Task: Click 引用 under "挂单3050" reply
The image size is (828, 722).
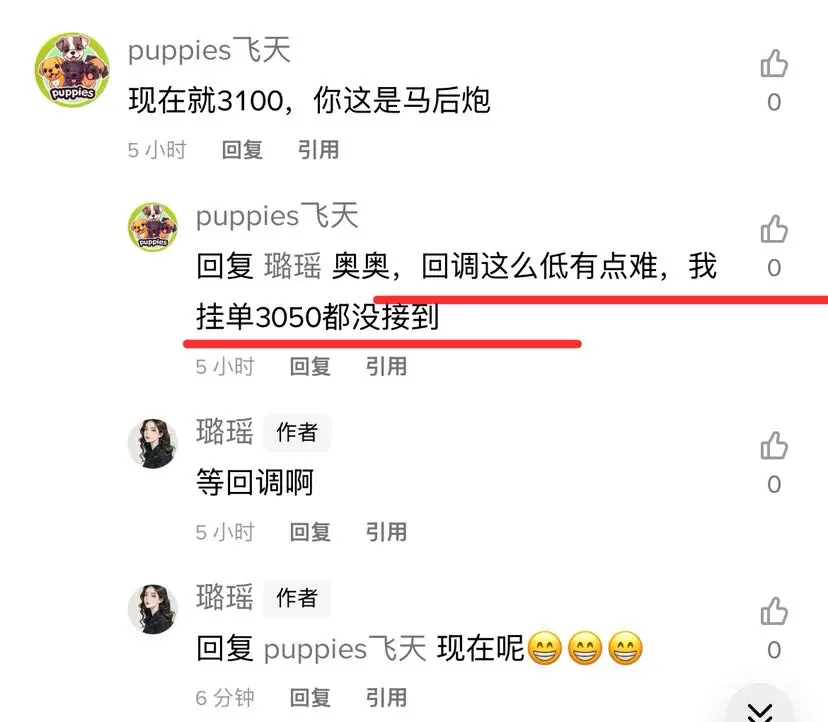Action: point(387,367)
